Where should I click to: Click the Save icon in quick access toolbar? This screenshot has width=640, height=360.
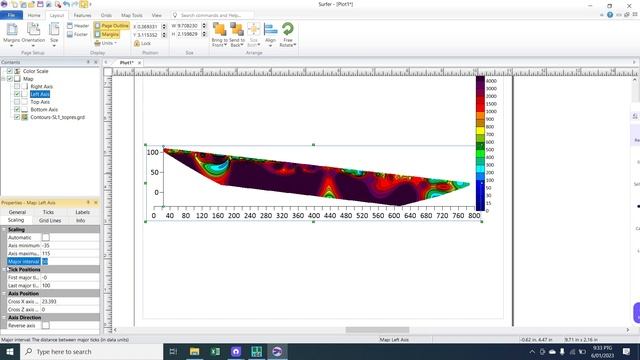point(40,4)
